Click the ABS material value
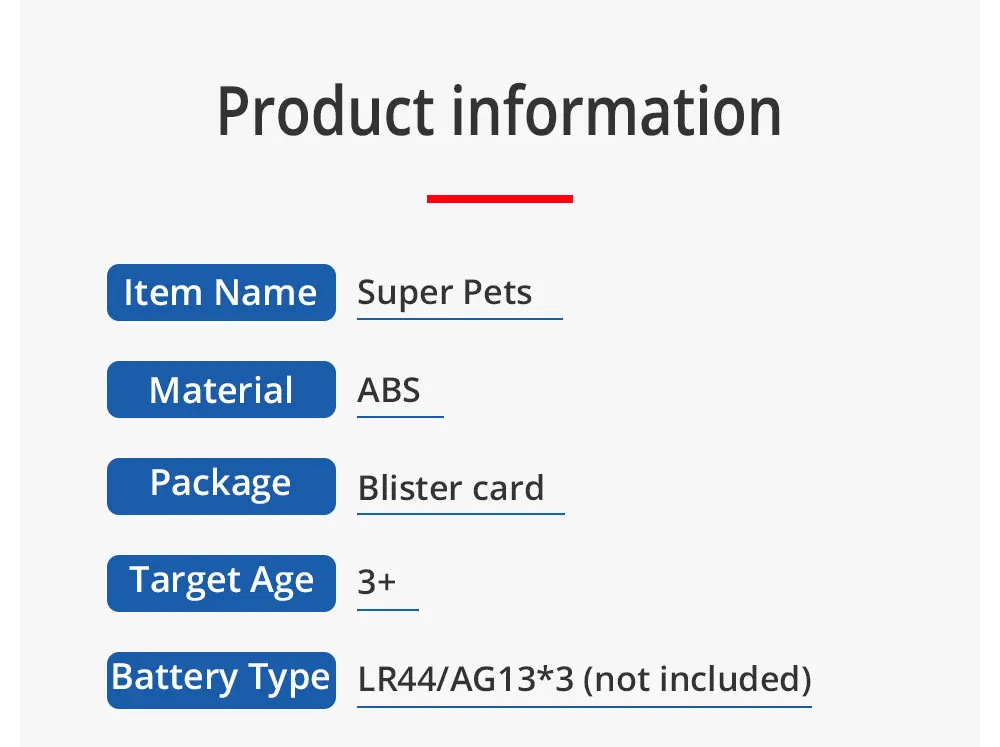The image size is (1000, 747). point(389,390)
